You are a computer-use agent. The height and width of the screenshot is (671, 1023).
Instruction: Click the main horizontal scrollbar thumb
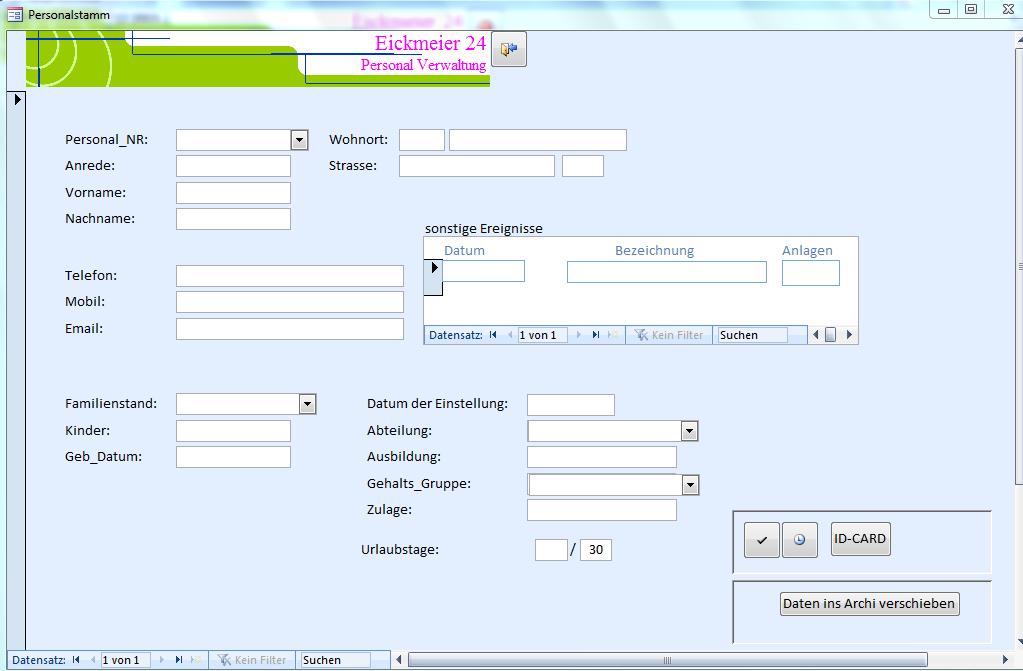point(667,660)
